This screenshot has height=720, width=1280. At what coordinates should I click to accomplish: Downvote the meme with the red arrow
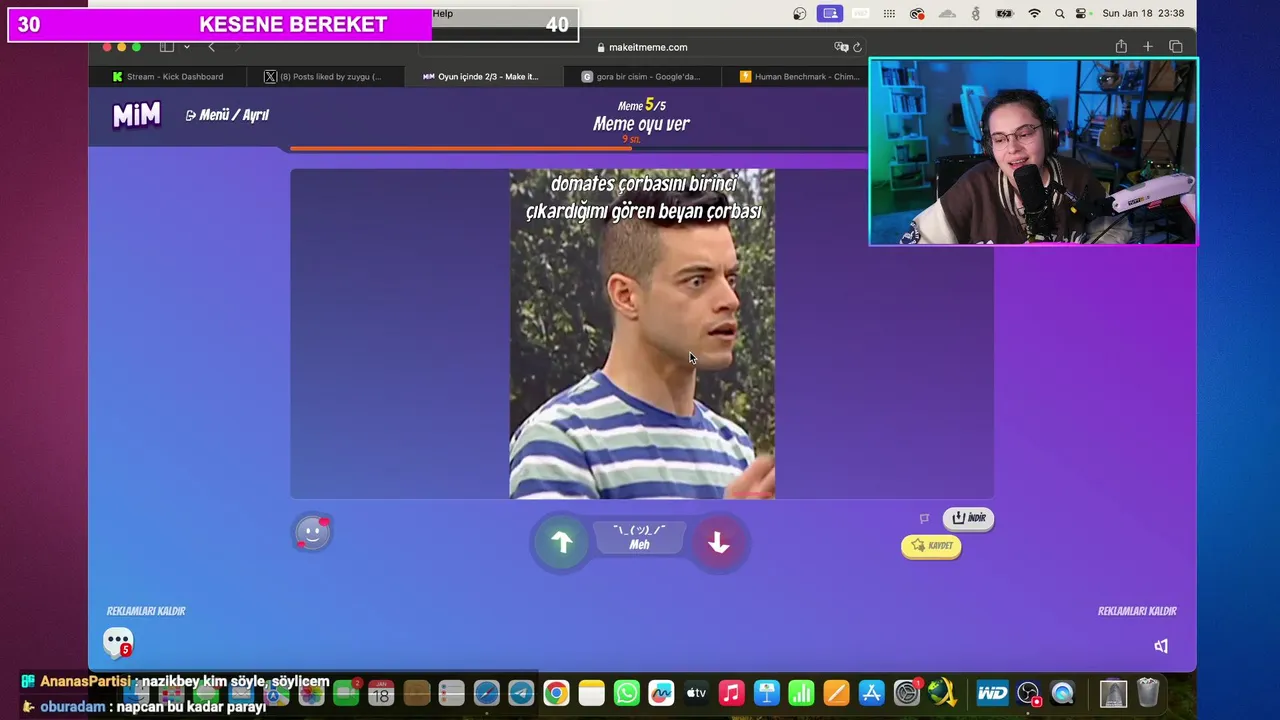[718, 542]
